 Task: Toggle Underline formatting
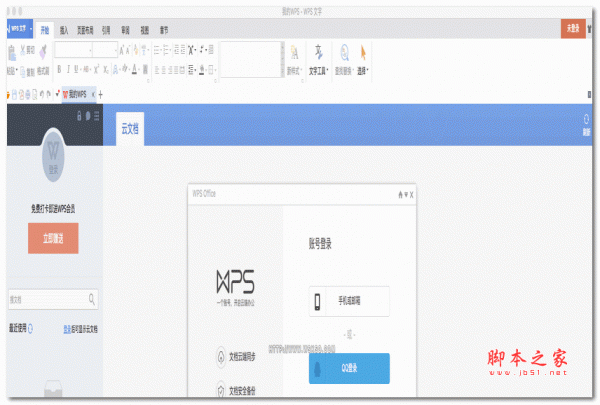76,69
